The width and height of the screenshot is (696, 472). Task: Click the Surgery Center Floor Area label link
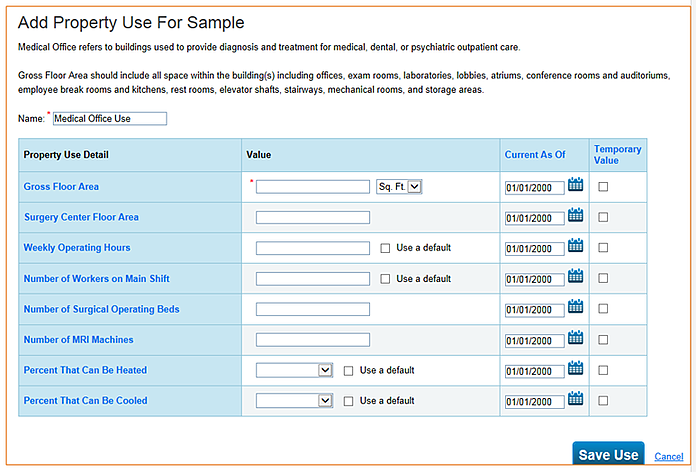[81, 217]
